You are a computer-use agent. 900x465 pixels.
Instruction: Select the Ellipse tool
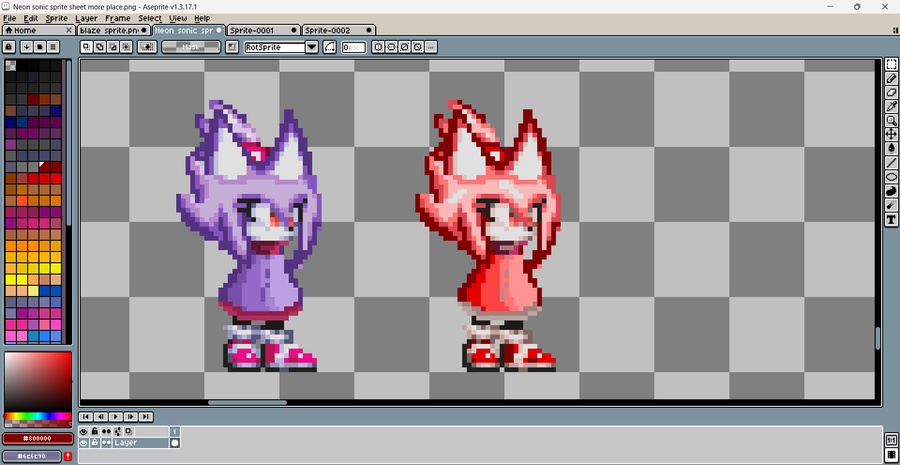[x=891, y=177]
